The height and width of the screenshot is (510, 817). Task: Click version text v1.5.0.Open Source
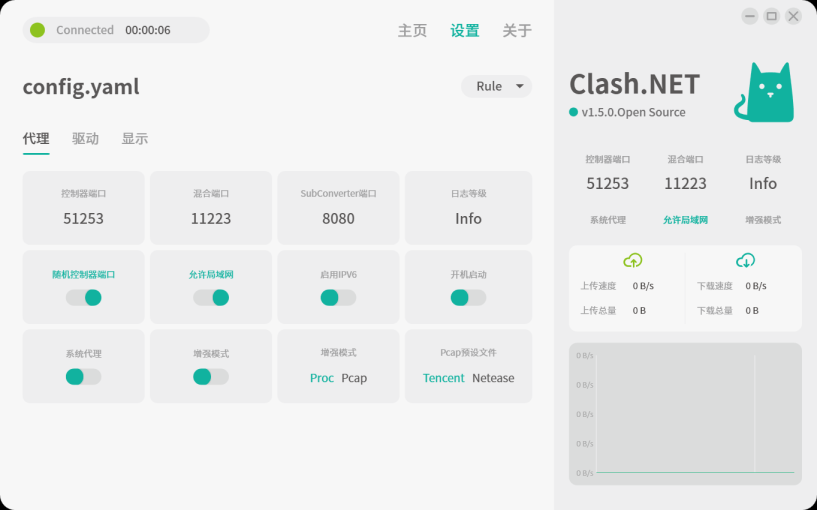(x=634, y=112)
